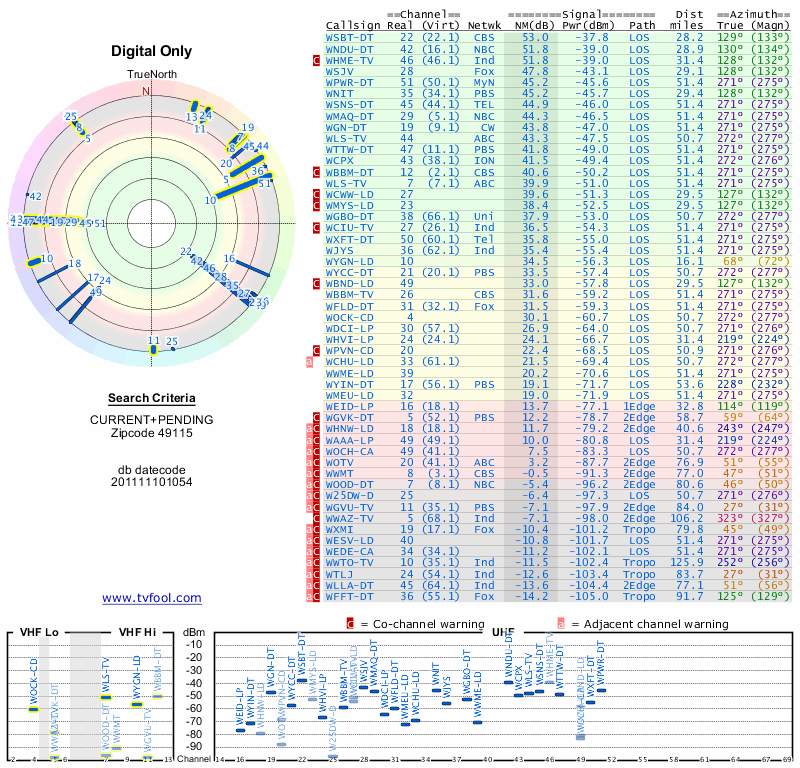Click the Callsign column header
This screenshot has height=768, width=800.
tap(353, 26)
